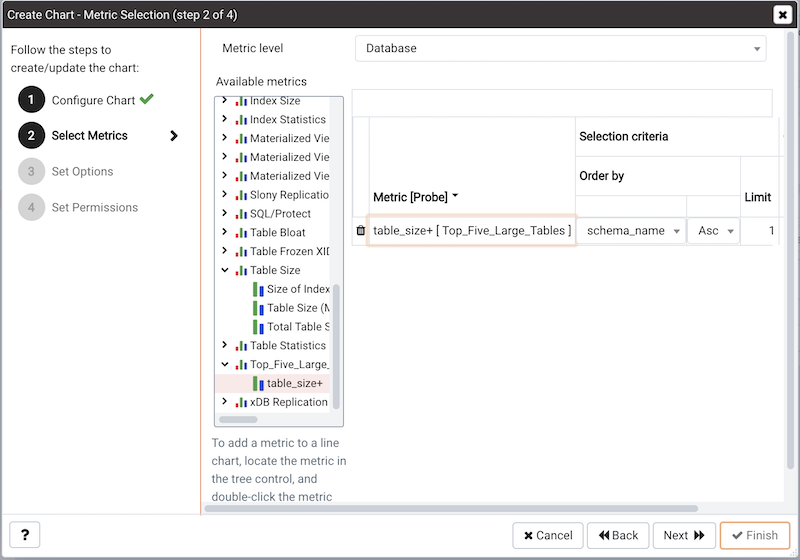800x560 pixels.
Task: Click the Next button
Action: point(684,535)
